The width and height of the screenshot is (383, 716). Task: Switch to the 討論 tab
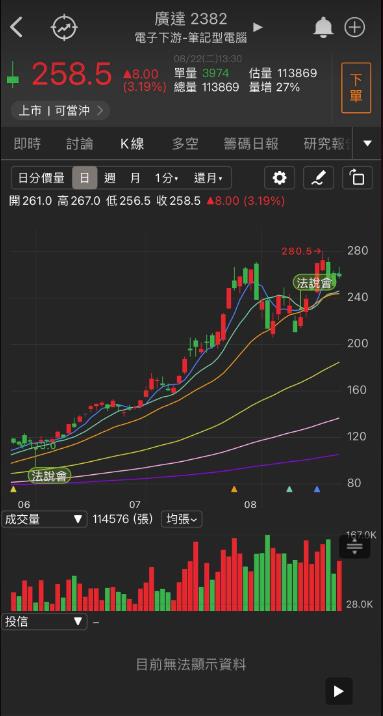79,144
